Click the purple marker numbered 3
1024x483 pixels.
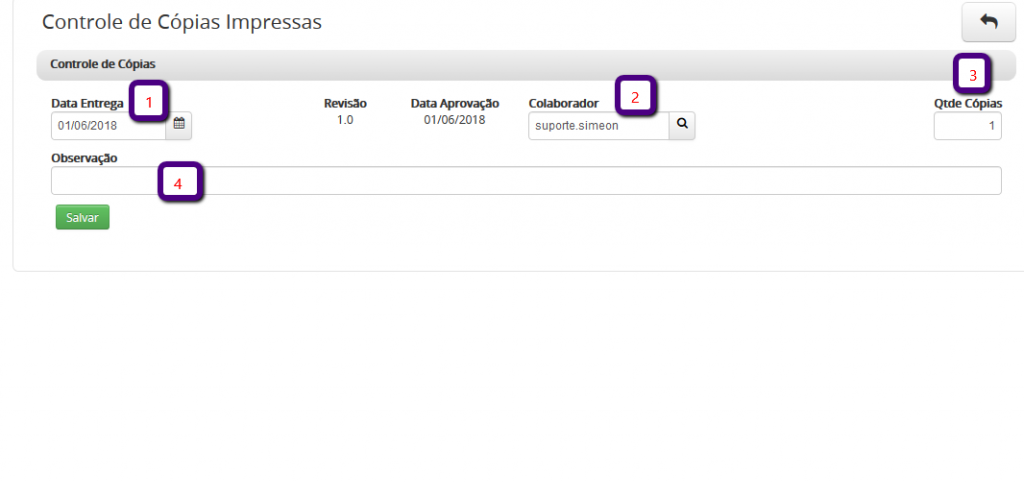pos(972,74)
